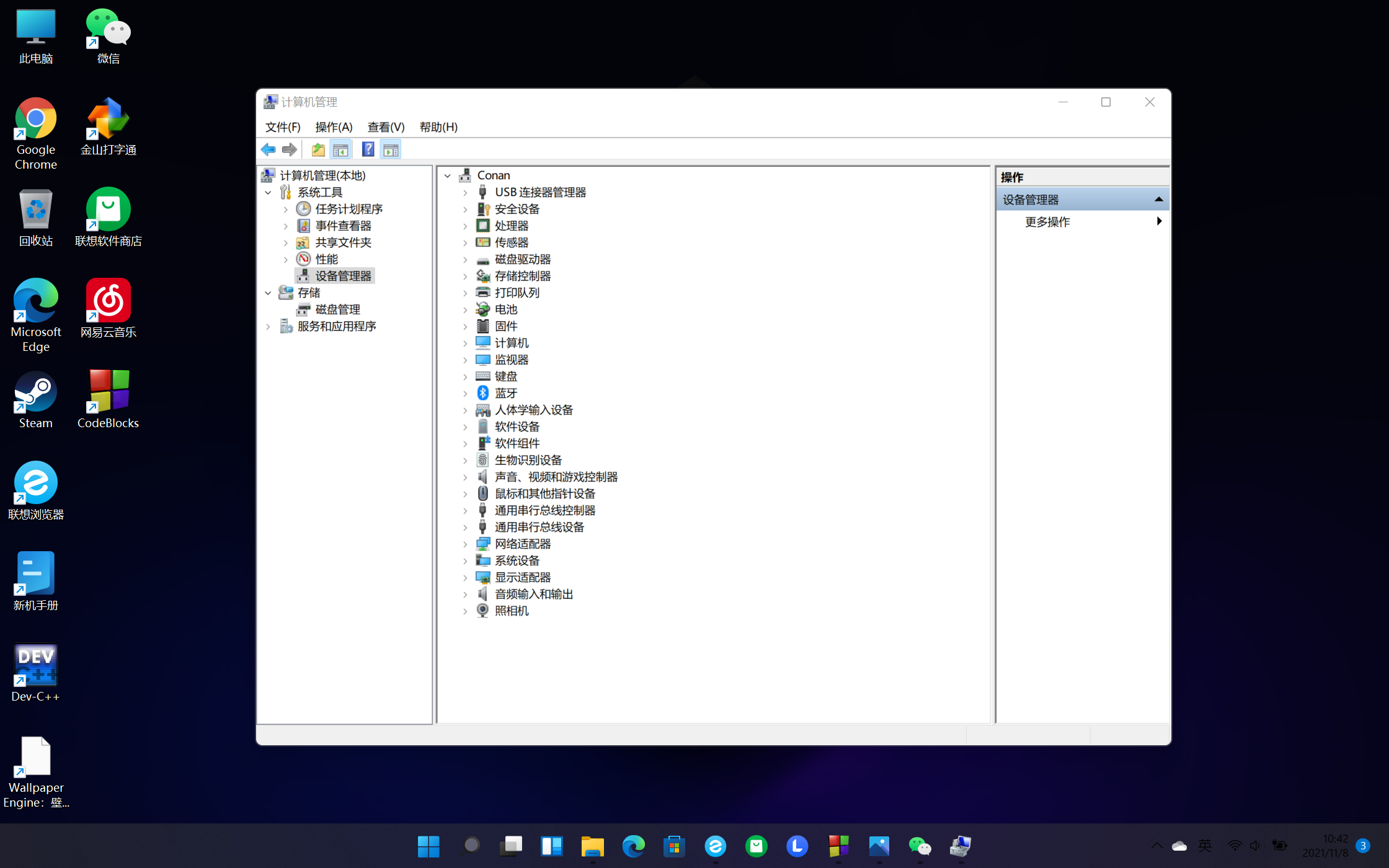
Task: Toggle the show/hide action pane toolbar icon
Action: [x=391, y=149]
